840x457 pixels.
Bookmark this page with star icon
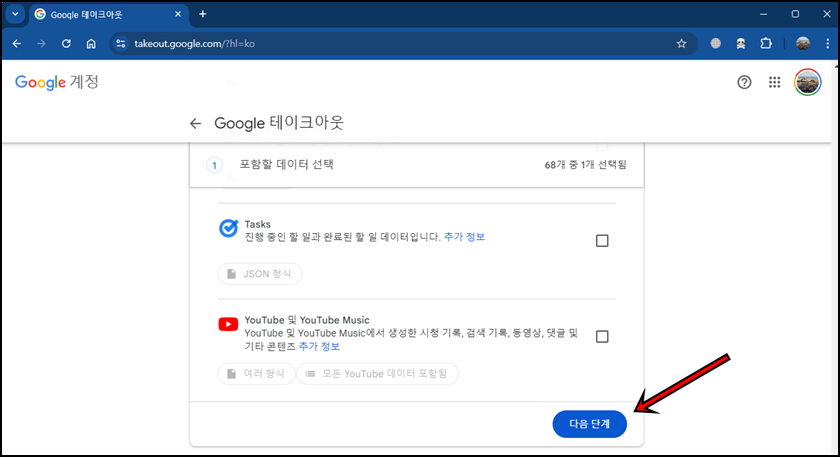click(x=681, y=43)
